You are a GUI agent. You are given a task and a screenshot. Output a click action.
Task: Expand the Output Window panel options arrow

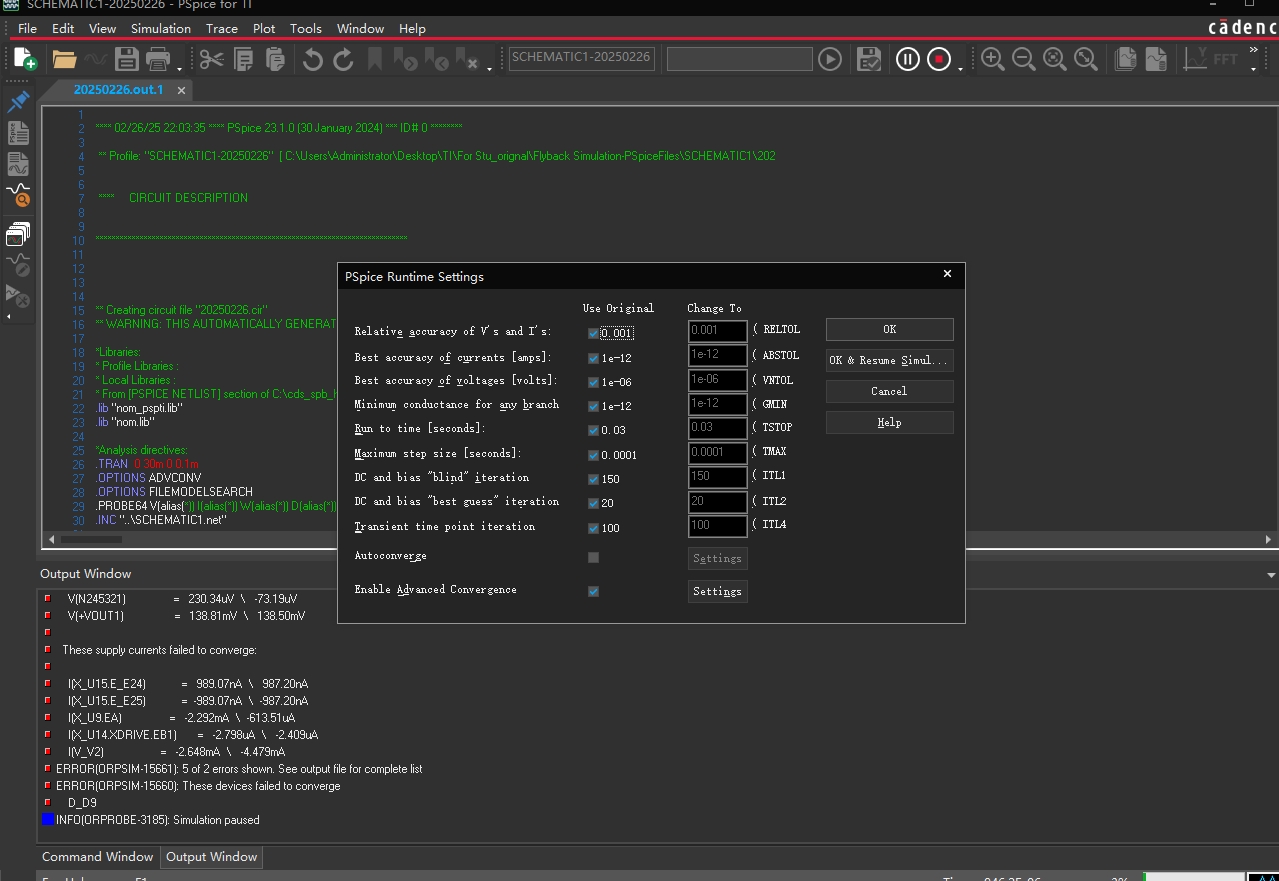click(x=1271, y=575)
